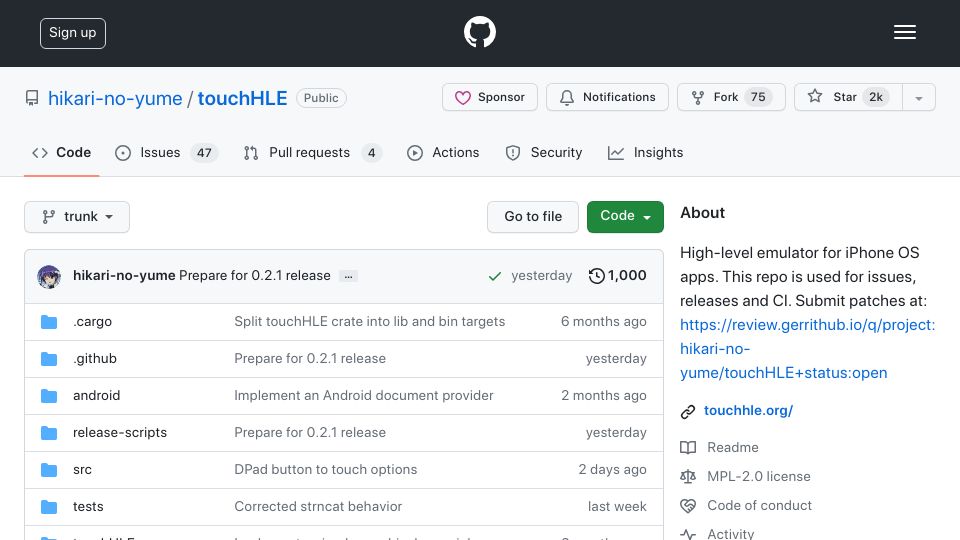Screen dimensions: 960x540
Task: Open the tests folder name
Action: point(88,507)
